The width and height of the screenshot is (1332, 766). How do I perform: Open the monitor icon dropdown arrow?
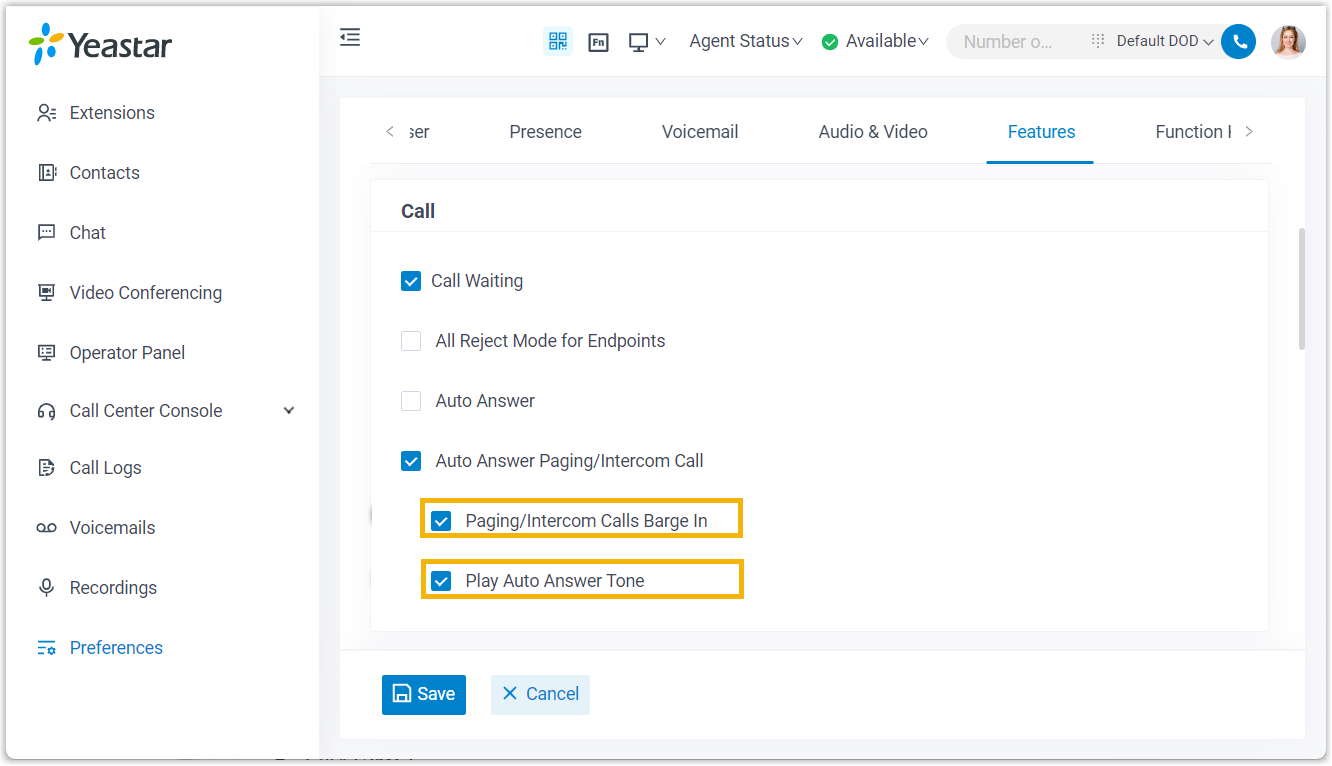point(660,42)
